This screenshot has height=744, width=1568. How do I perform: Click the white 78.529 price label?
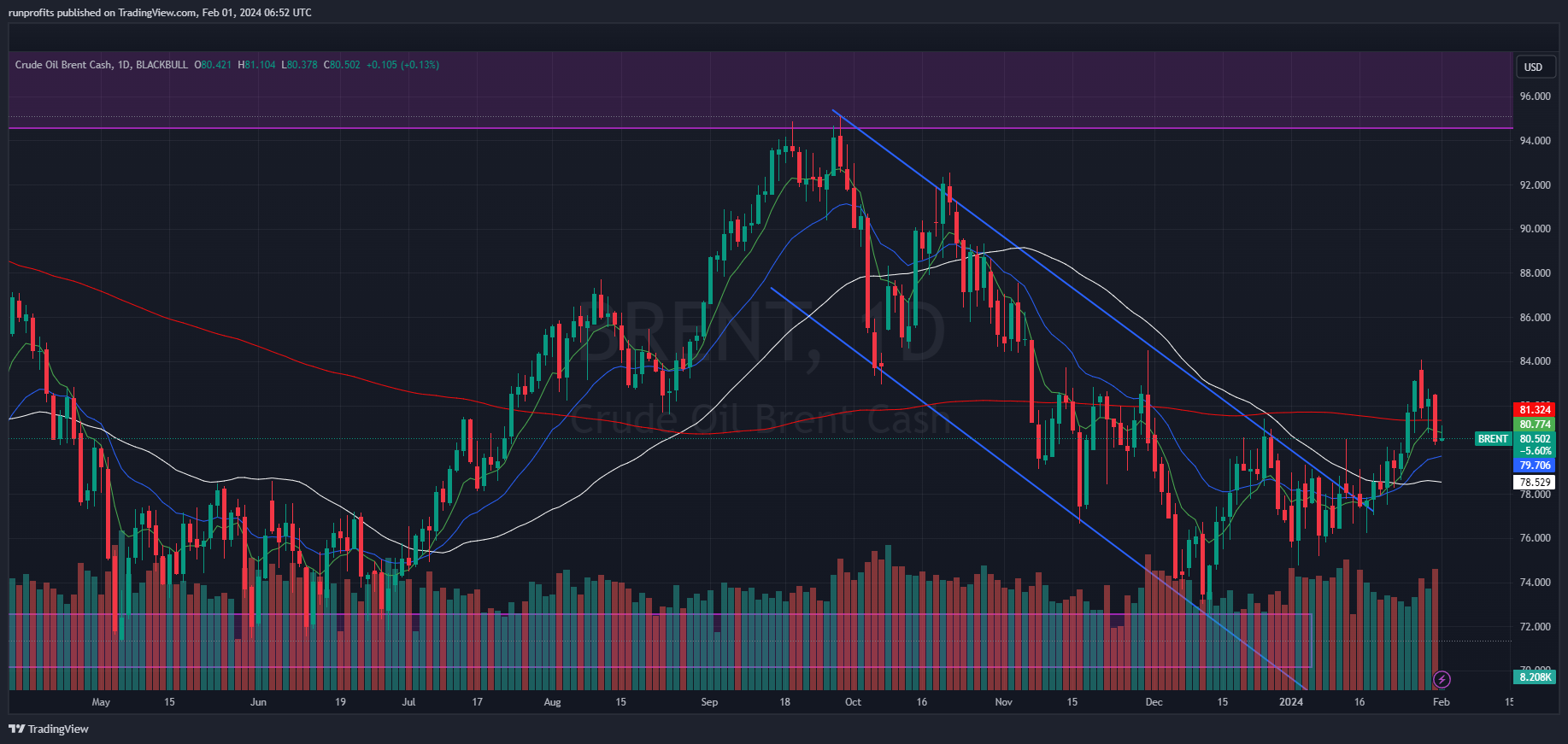(1535, 483)
